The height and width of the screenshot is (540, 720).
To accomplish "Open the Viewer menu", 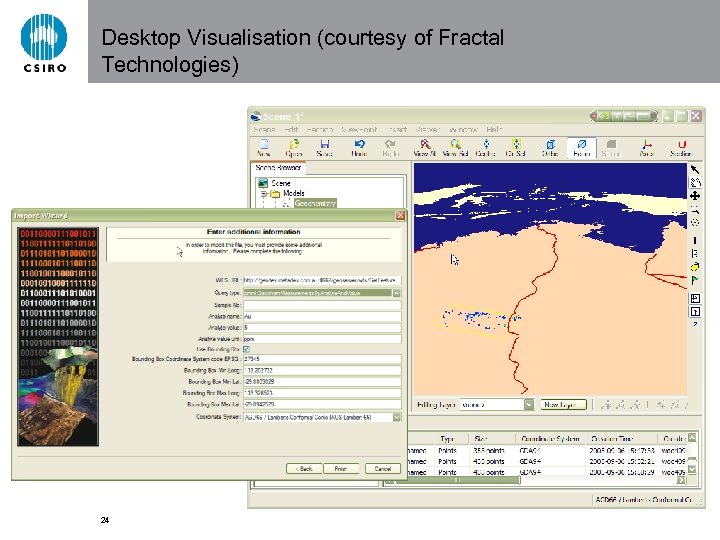I will click(427, 130).
